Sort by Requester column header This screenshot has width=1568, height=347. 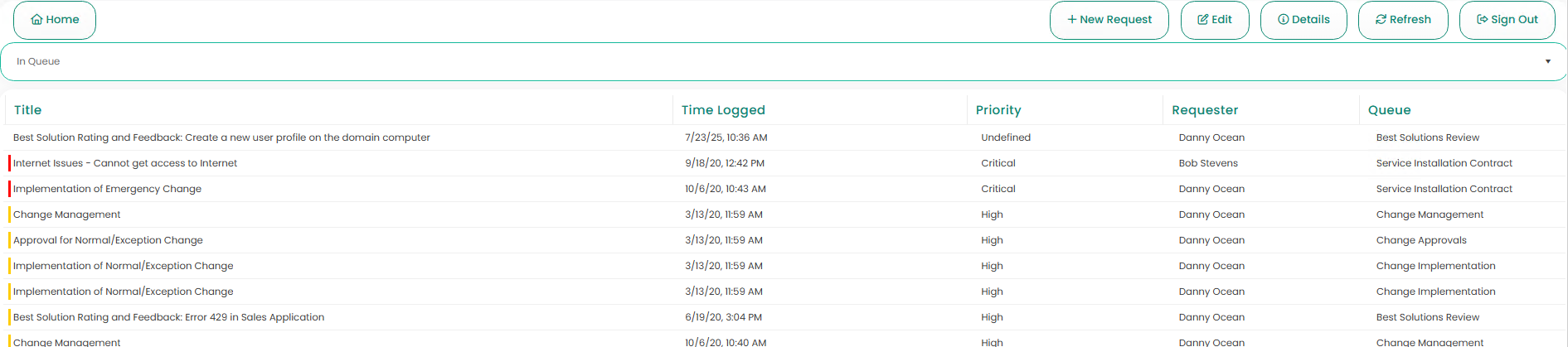pyautogui.click(x=1205, y=110)
